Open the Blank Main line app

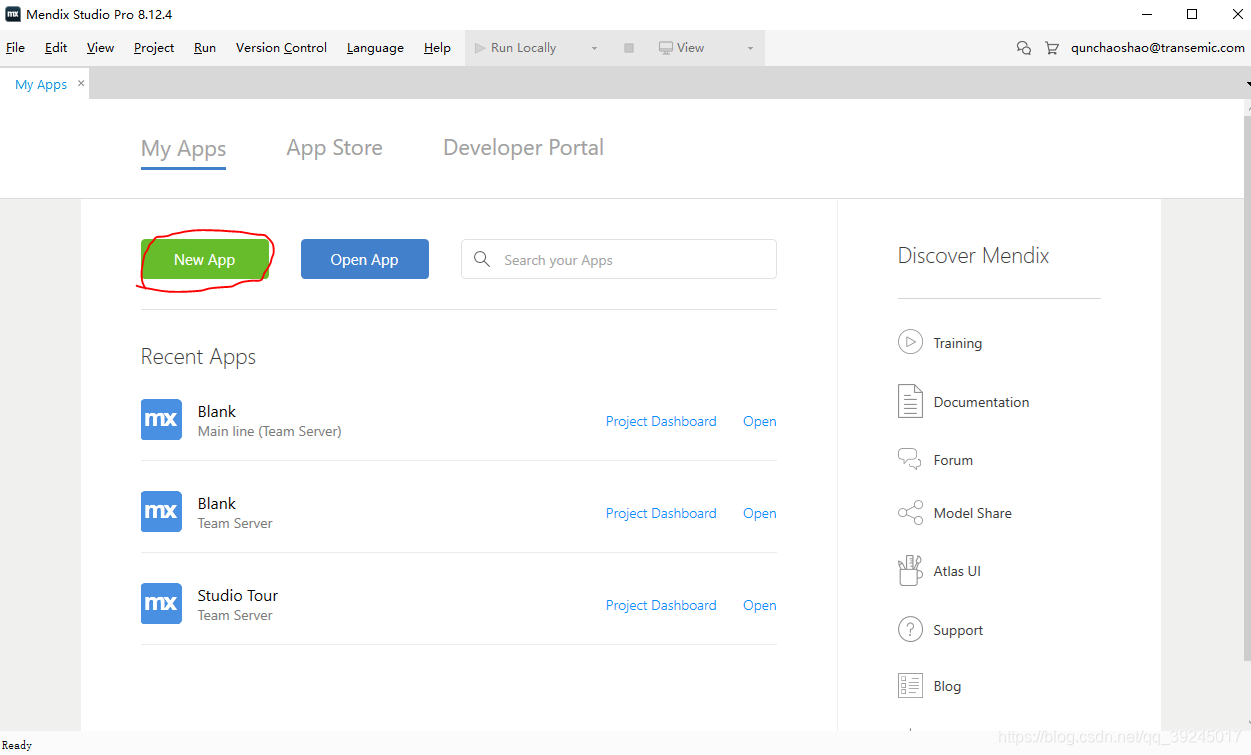coord(759,421)
